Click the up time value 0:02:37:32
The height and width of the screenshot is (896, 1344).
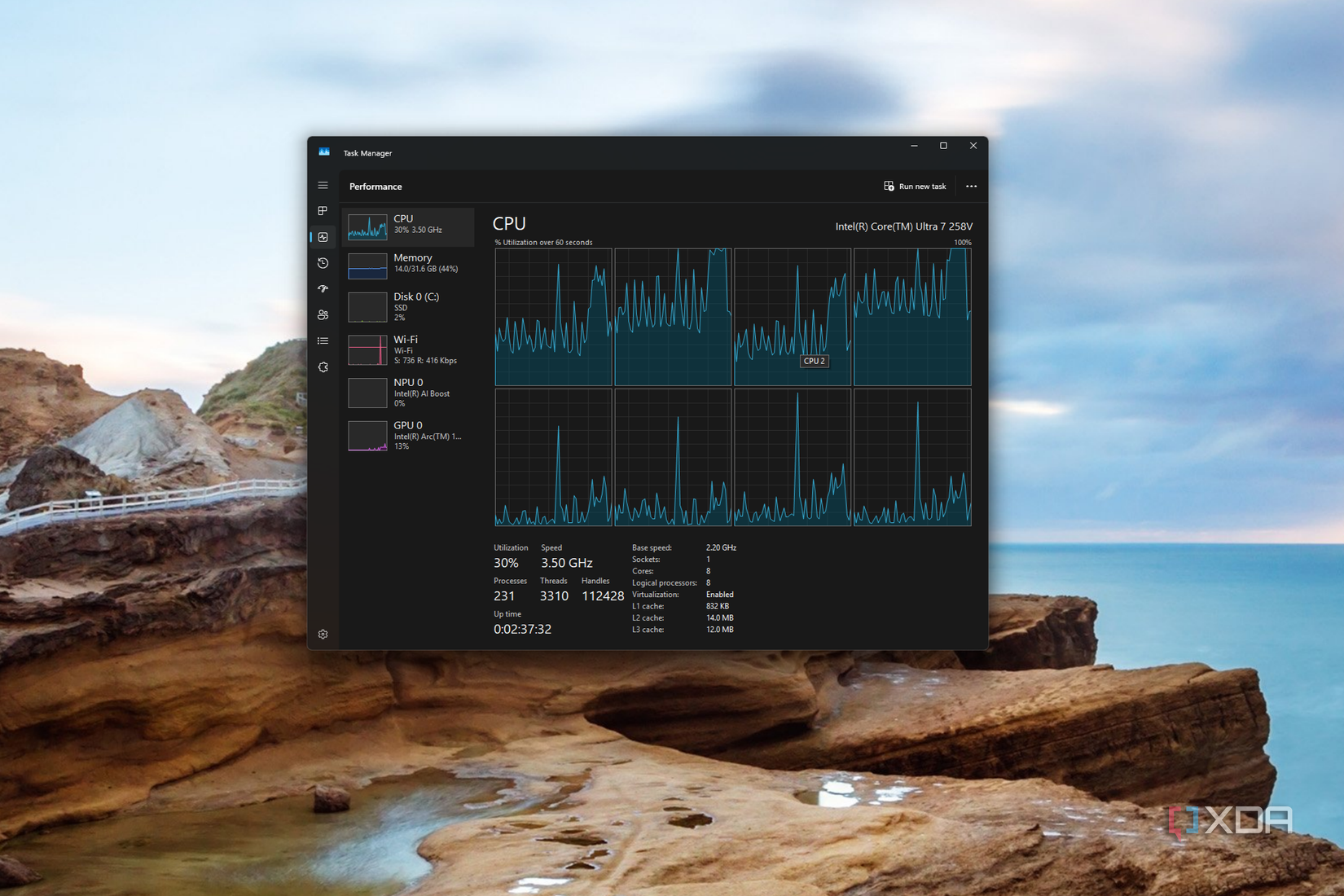click(x=522, y=629)
